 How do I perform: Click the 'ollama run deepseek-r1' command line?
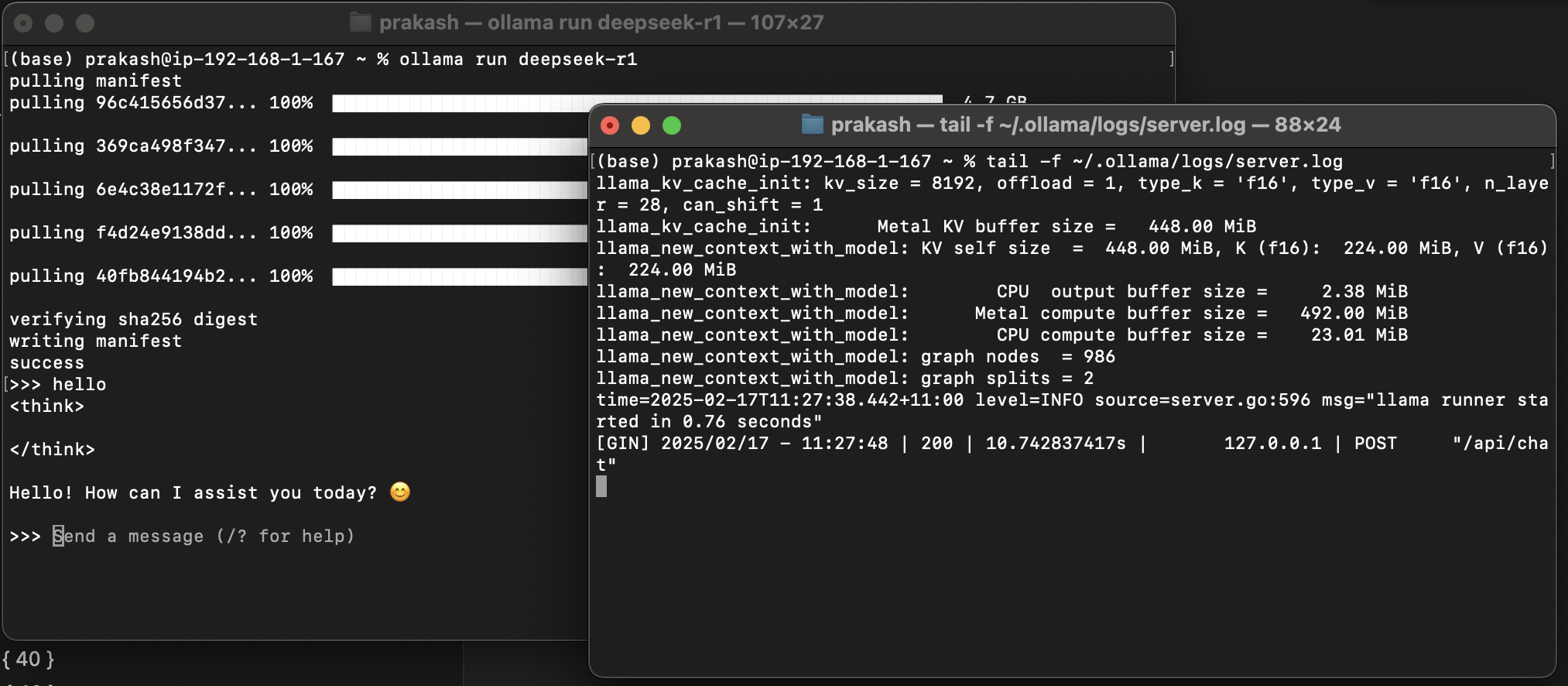[324, 60]
